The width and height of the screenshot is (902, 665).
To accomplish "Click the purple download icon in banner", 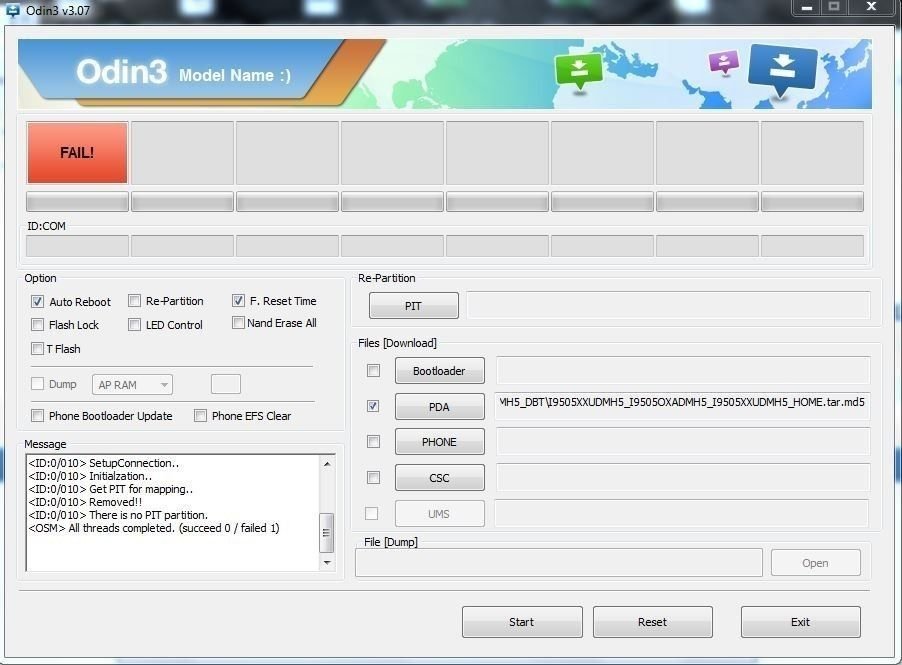I will point(724,62).
